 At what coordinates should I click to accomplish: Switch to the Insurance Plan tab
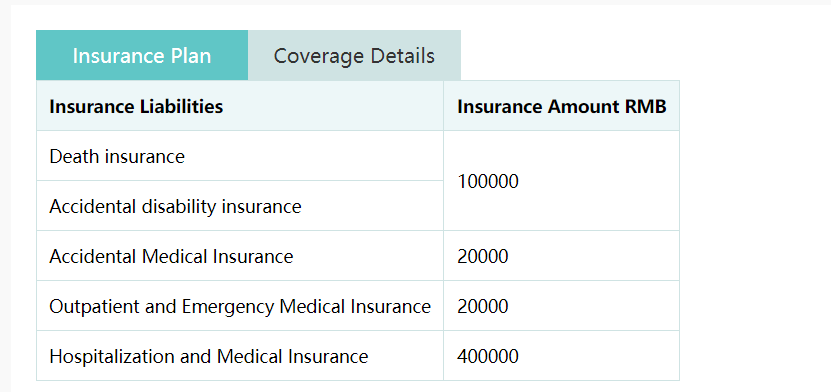coord(142,55)
